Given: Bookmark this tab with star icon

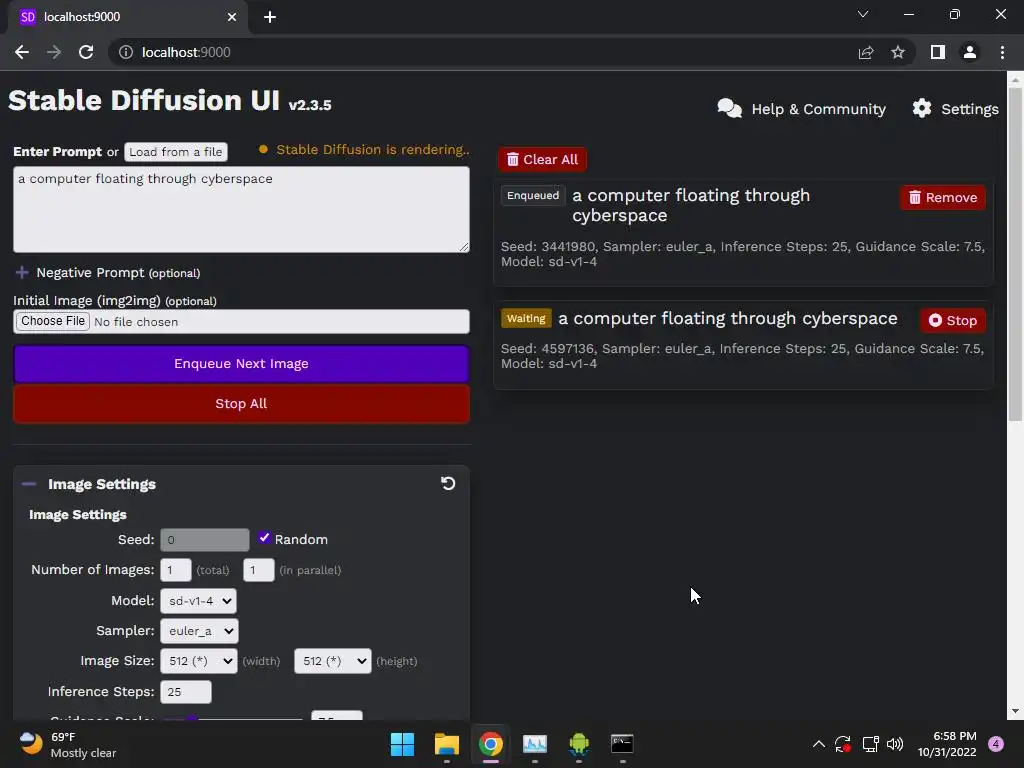Looking at the screenshot, I should [x=898, y=52].
